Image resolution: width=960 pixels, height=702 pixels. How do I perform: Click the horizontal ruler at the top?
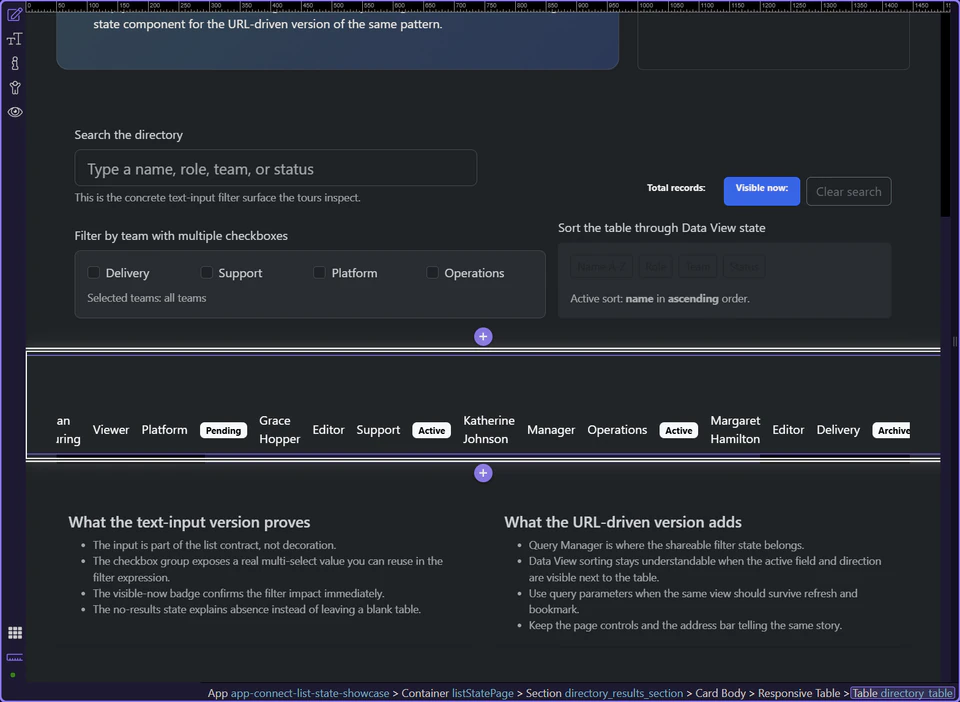click(x=490, y=7)
